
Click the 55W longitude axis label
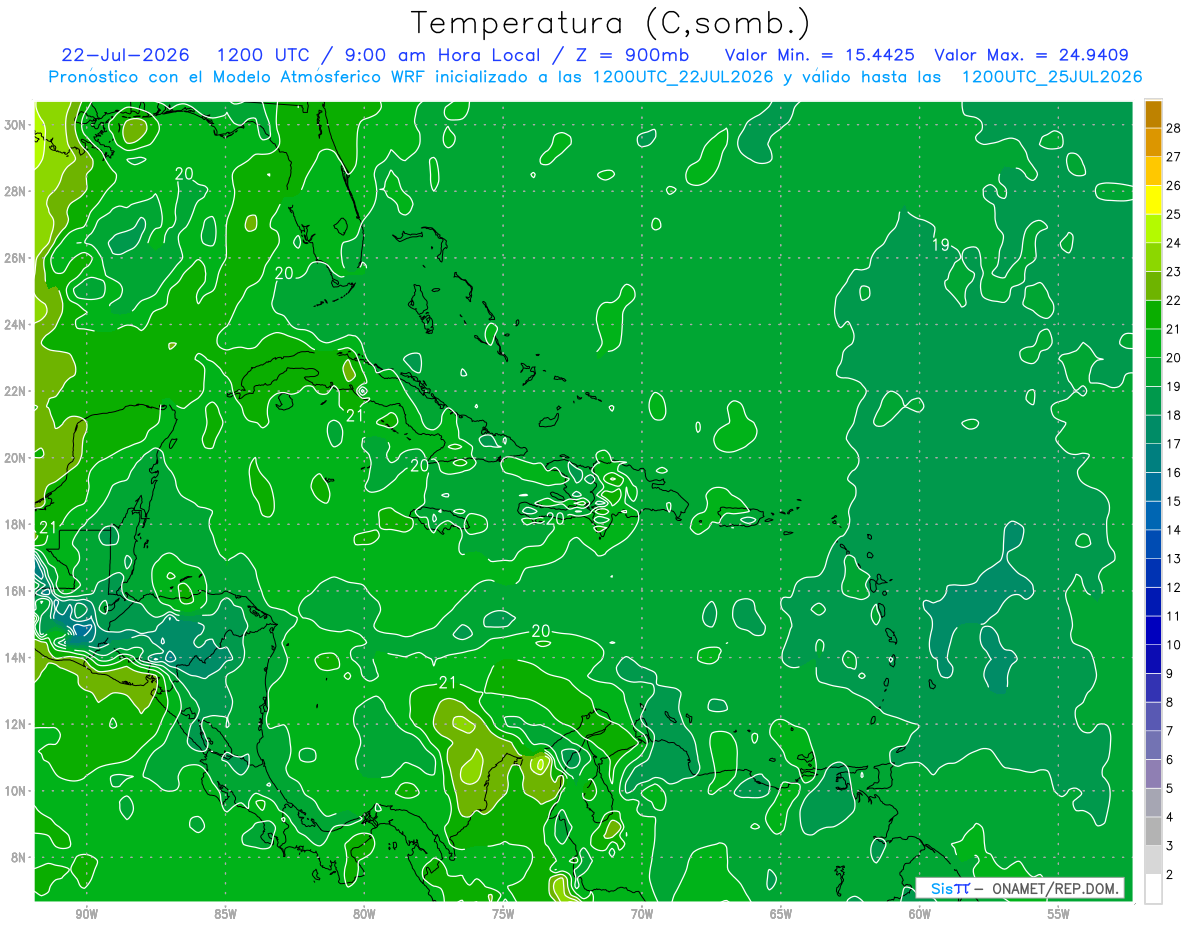tap(1059, 913)
